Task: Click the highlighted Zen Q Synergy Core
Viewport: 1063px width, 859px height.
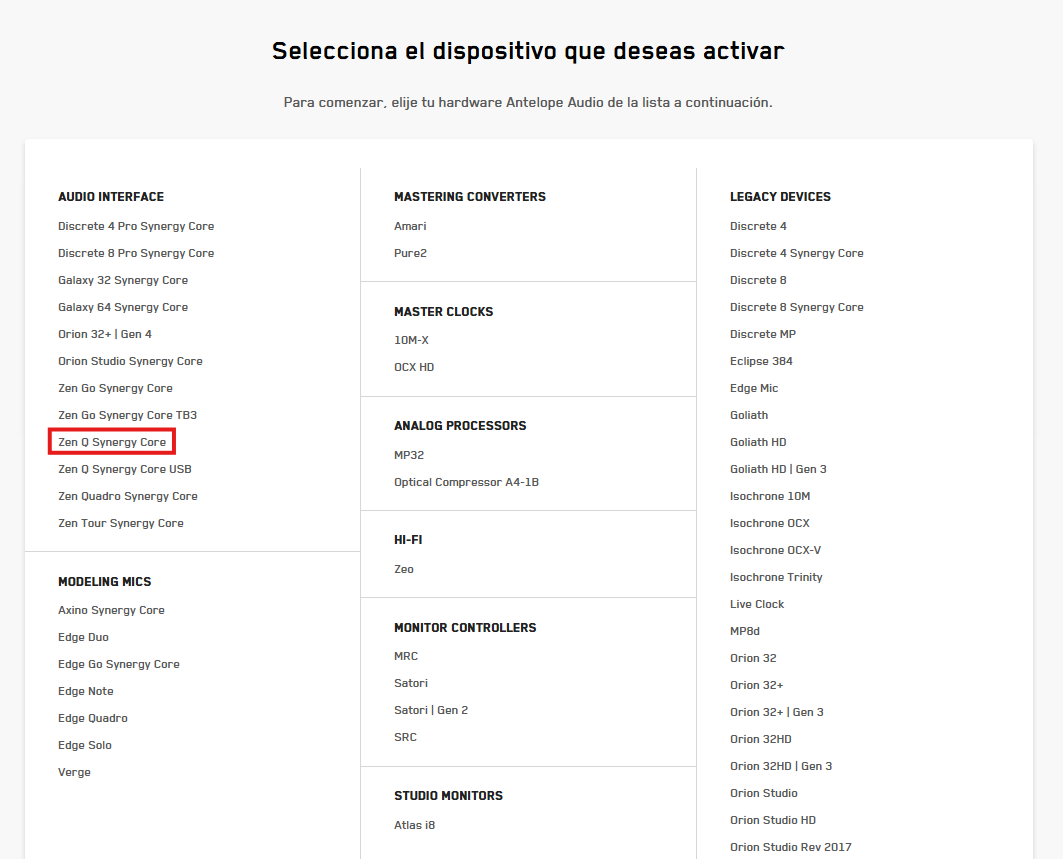Action: click(x=112, y=442)
